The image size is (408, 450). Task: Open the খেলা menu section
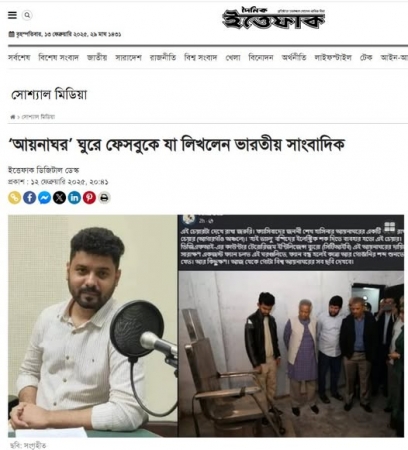click(x=233, y=58)
